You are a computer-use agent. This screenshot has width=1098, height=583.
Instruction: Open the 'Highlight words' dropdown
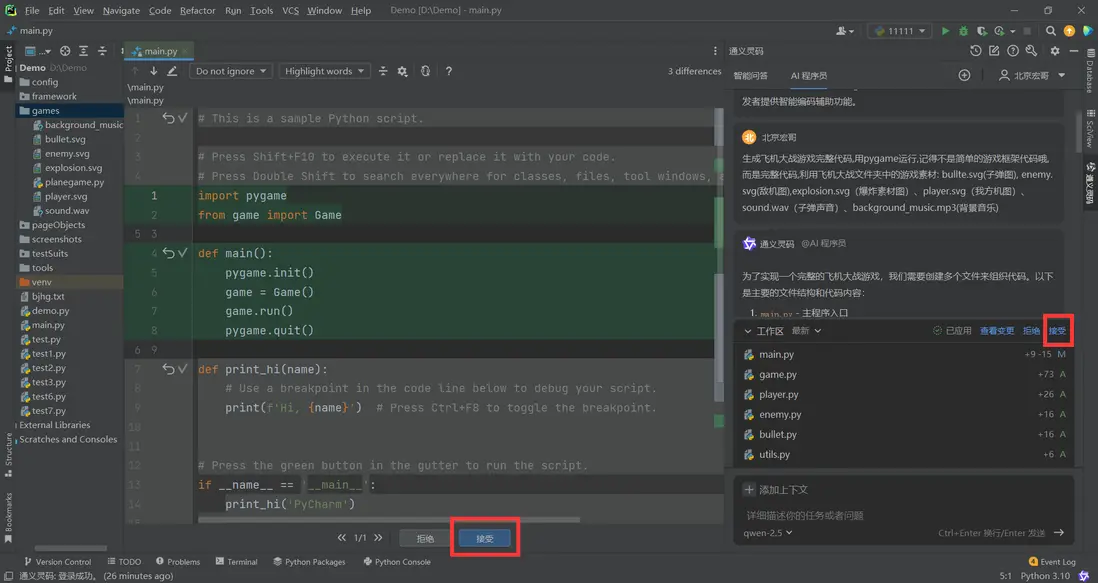[x=324, y=71]
